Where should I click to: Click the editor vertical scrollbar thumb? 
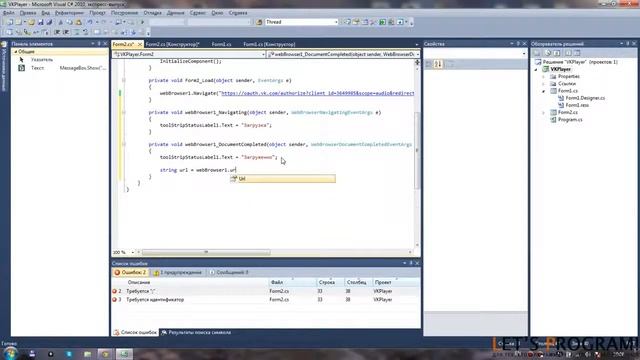point(417,150)
